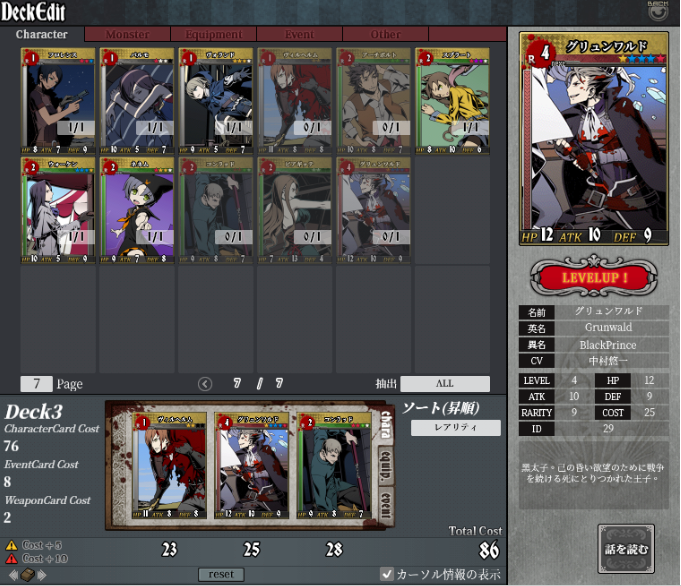Click the WeaponCard Cost value 2

pos(7,517)
